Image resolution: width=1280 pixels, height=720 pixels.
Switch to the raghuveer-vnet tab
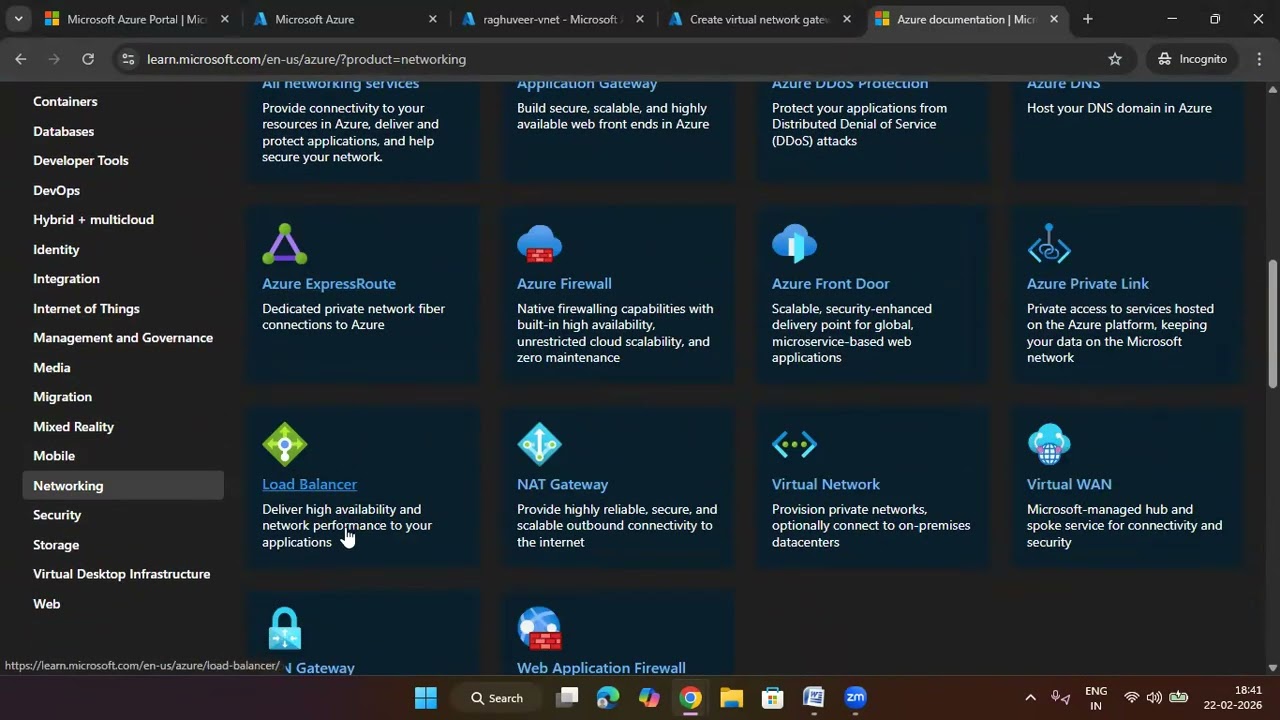(553, 19)
